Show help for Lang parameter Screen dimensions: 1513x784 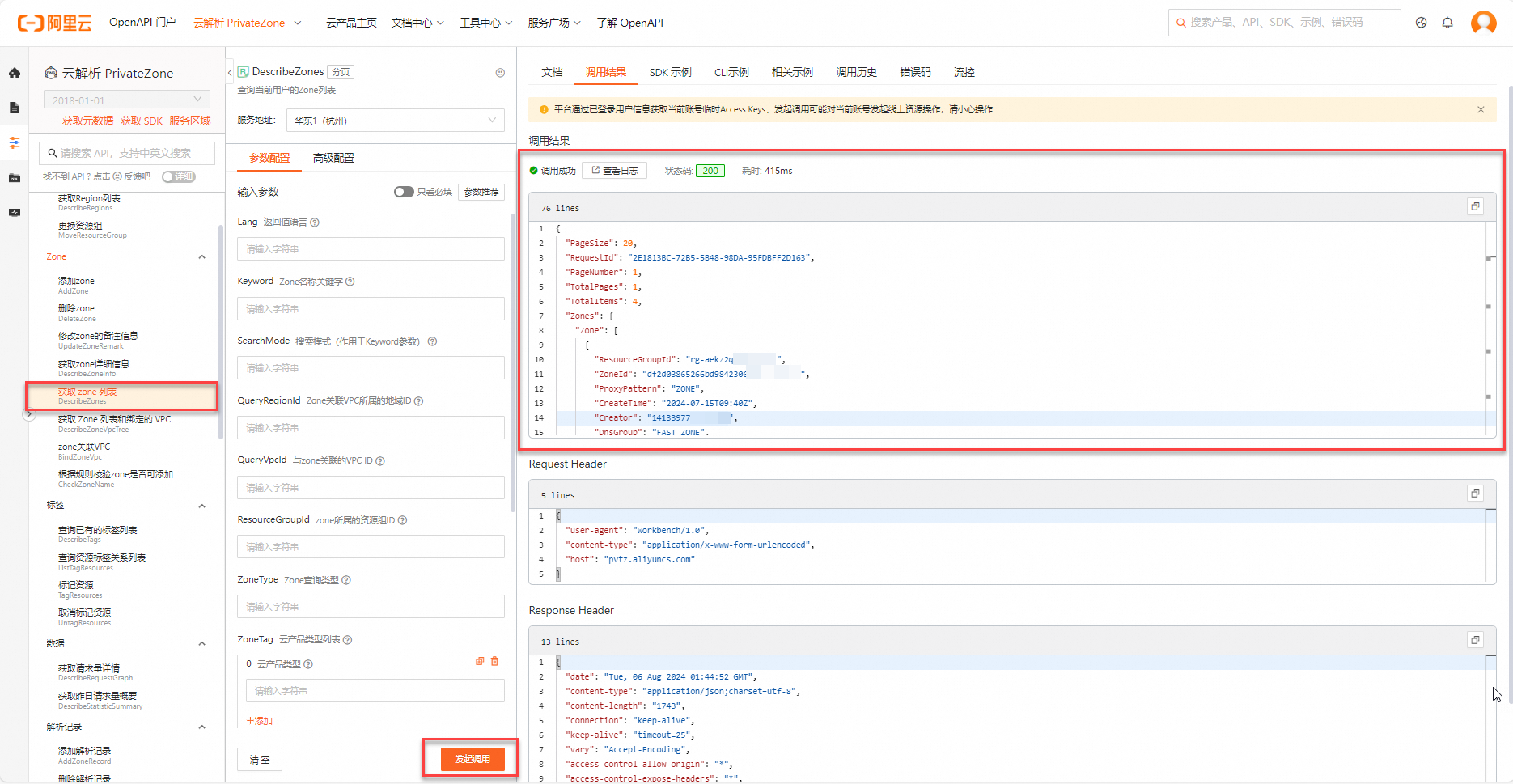(x=315, y=222)
